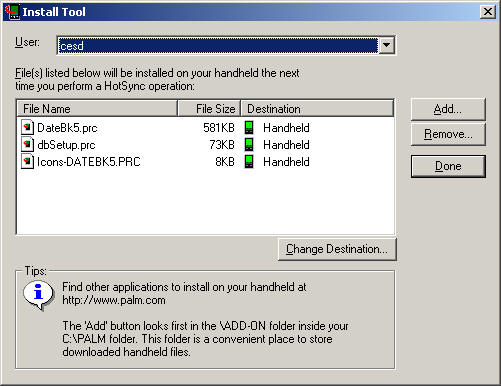
Task: Select the DateBk5.prc file name
Action: click(x=67, y=128)
